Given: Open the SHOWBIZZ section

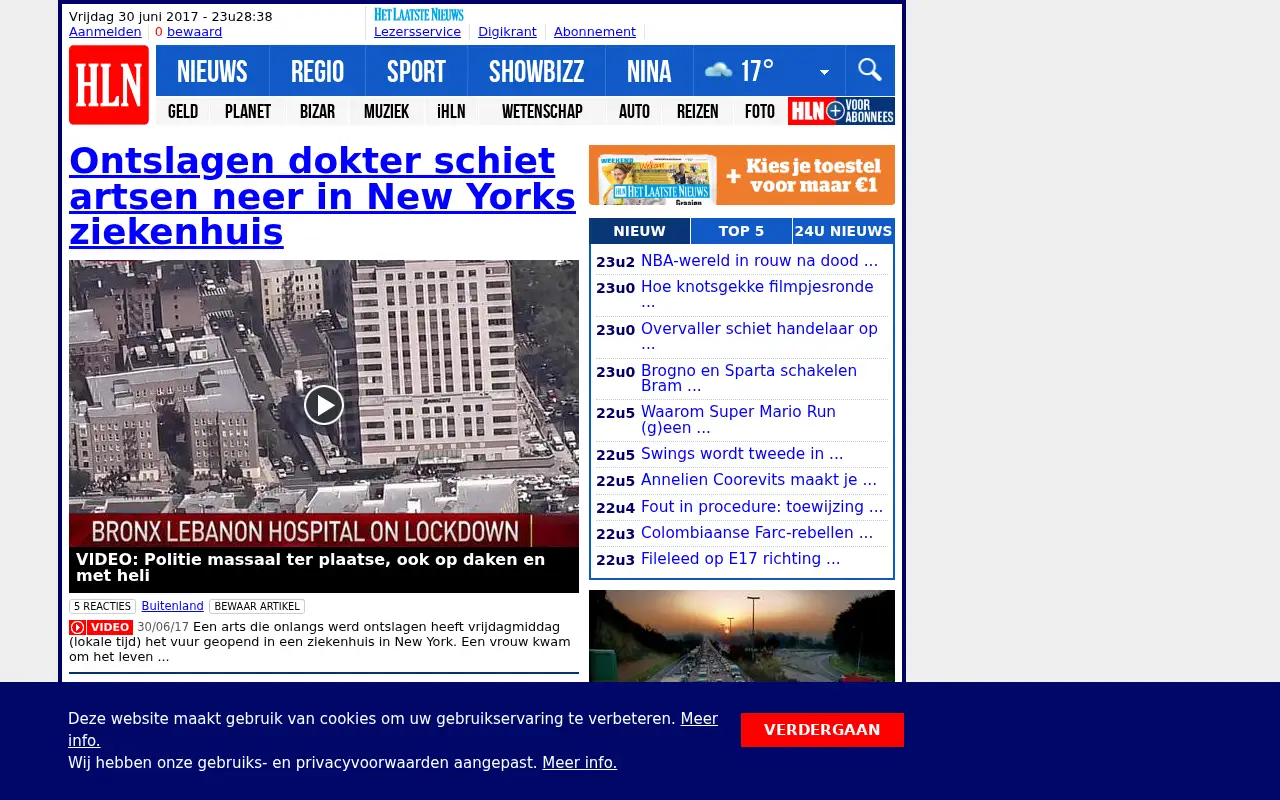Looking at the screenshot, I should click(x=536, y=71).
